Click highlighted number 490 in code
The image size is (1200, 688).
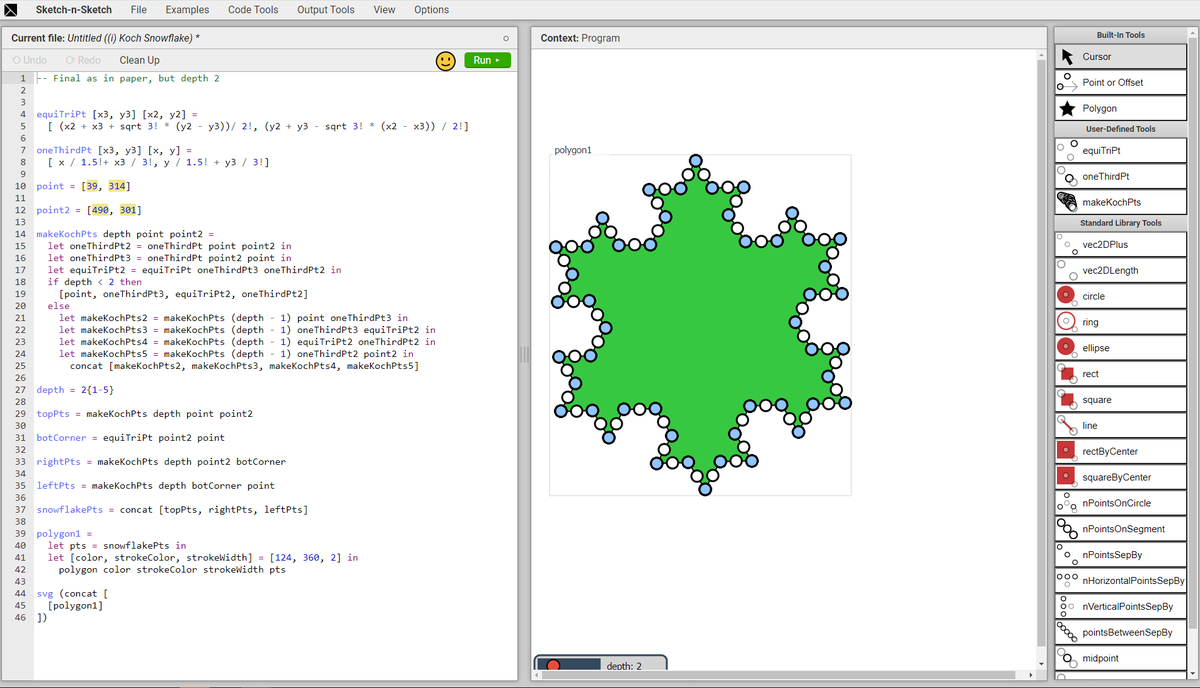click(100, 210)
